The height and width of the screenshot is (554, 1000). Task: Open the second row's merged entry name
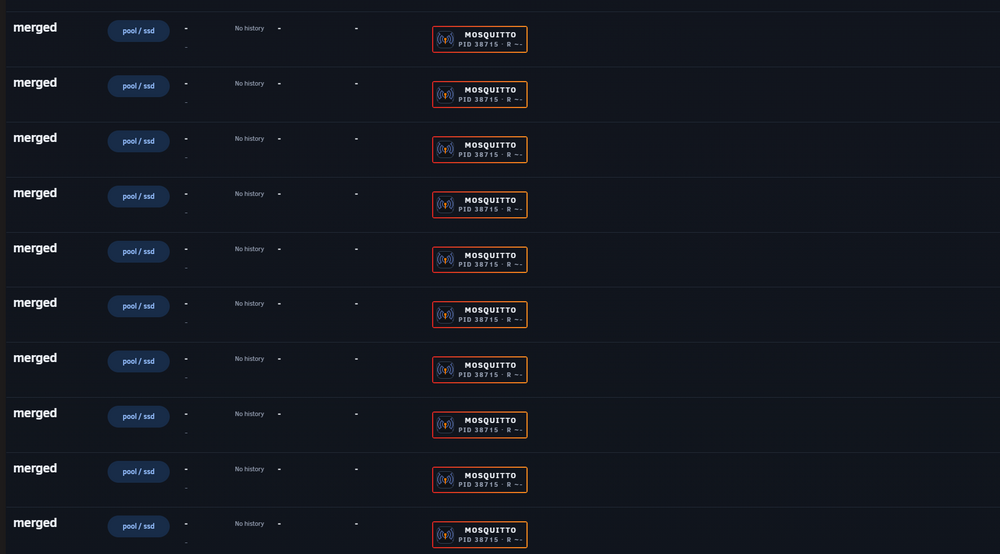35,83
